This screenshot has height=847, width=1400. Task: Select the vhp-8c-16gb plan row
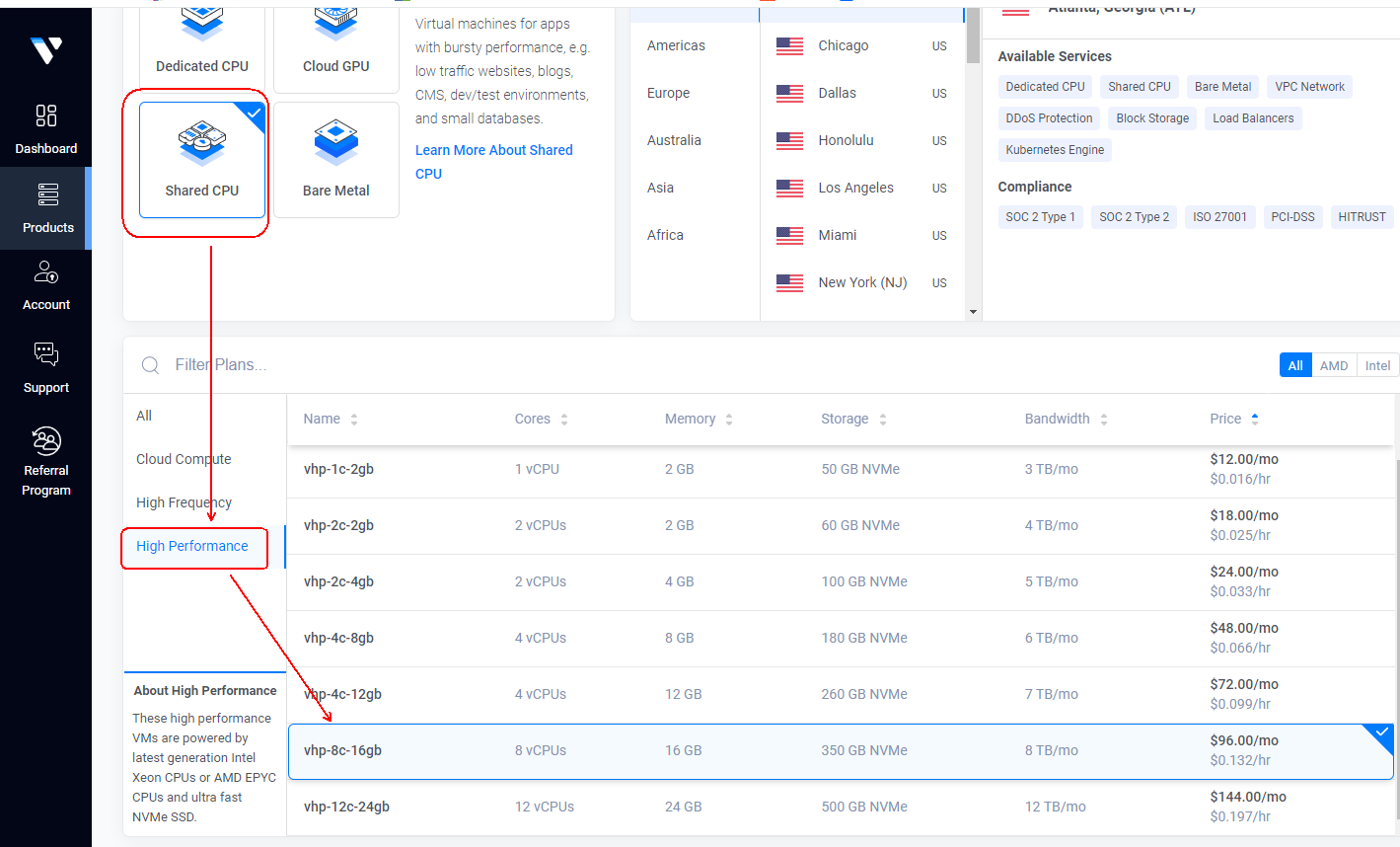841,751
